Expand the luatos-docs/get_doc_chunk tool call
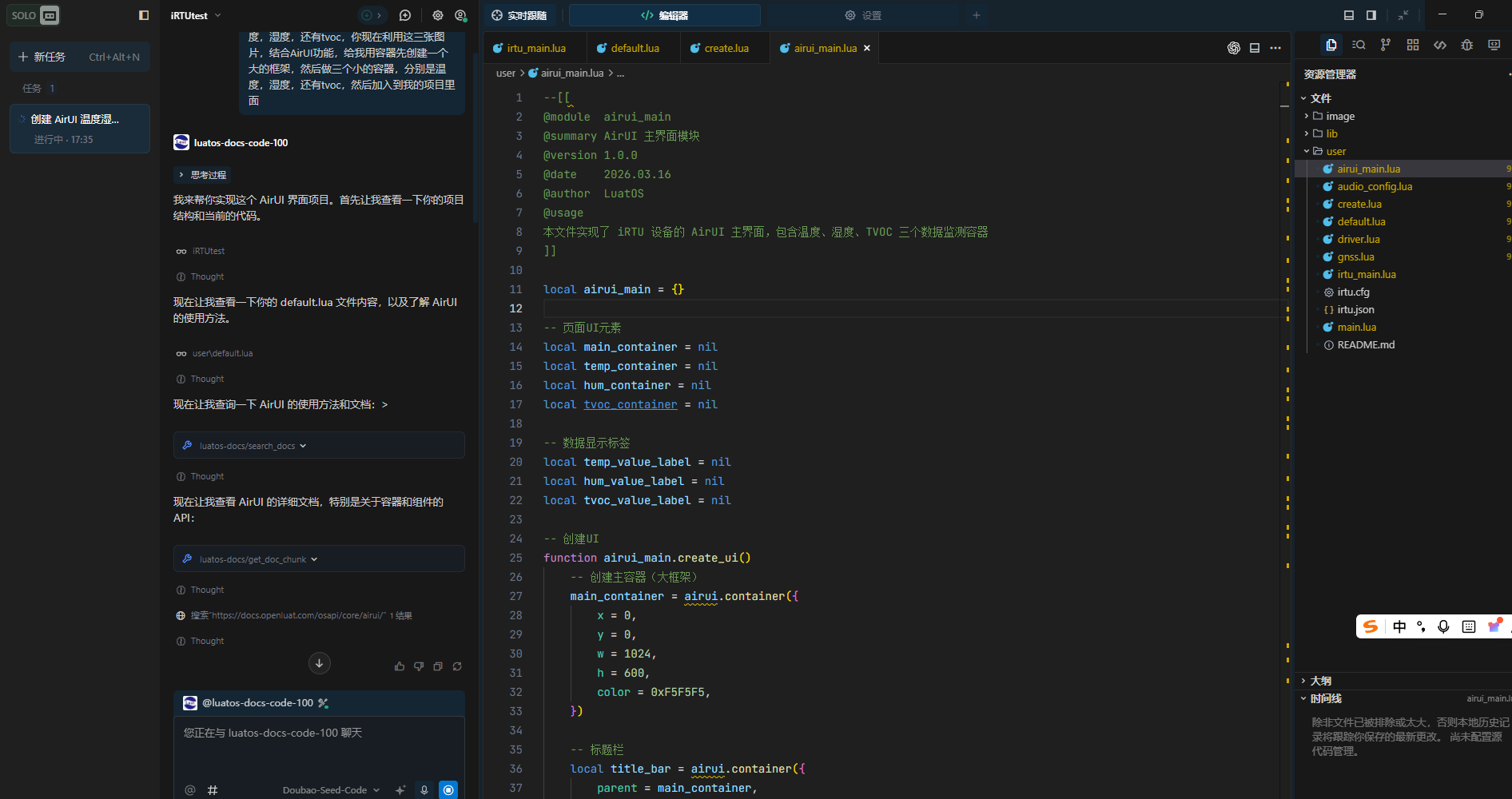 (319, 559)
